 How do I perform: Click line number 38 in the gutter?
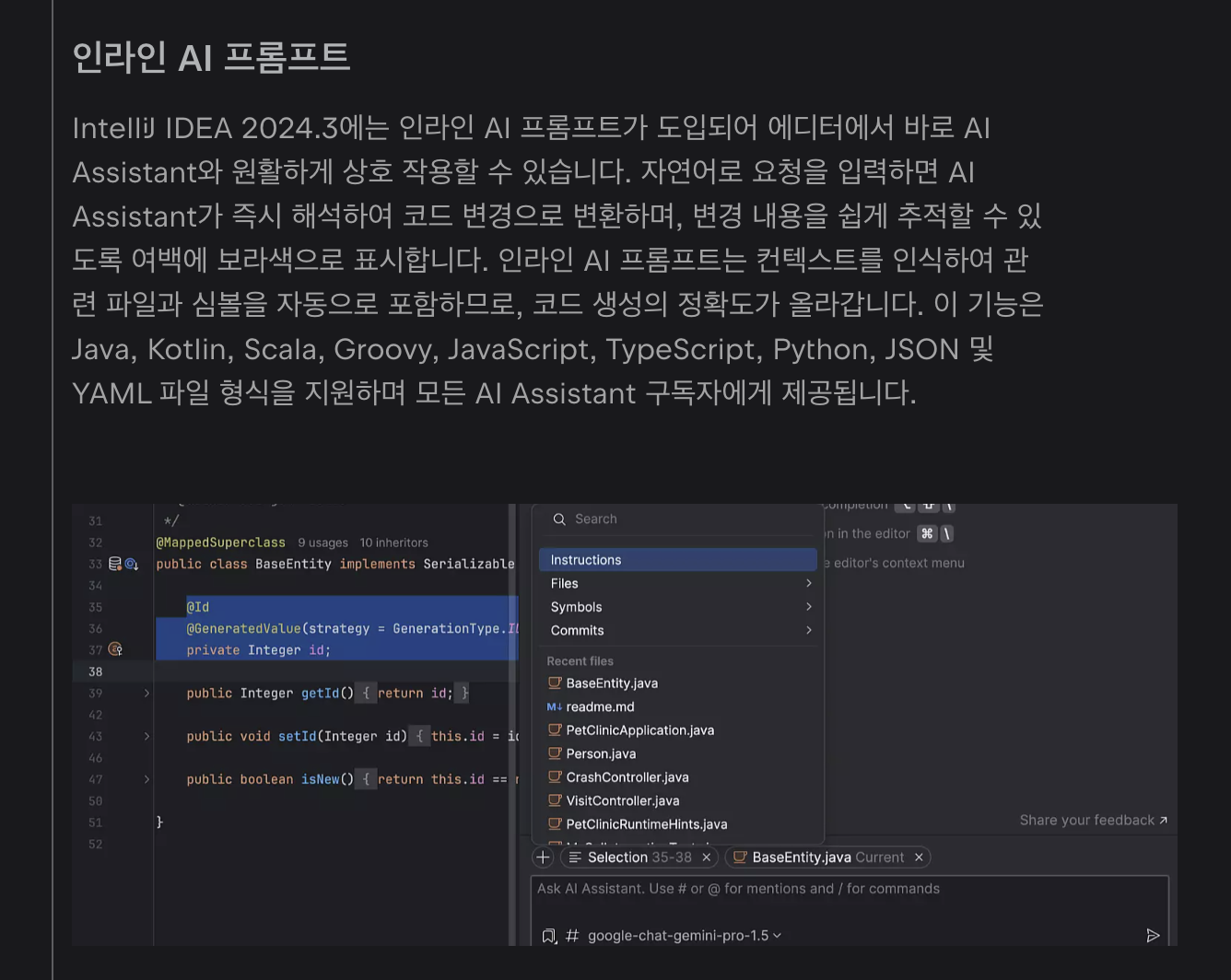tap(96, 671)
